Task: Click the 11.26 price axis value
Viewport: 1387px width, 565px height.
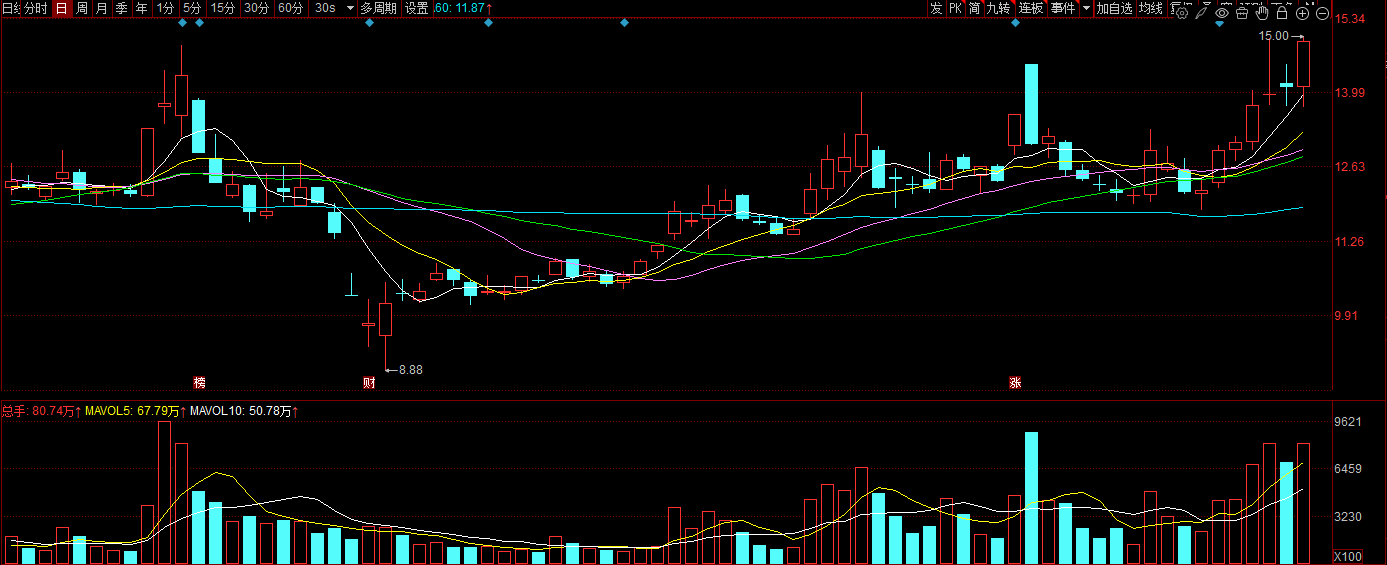Action: [1351, 241]
